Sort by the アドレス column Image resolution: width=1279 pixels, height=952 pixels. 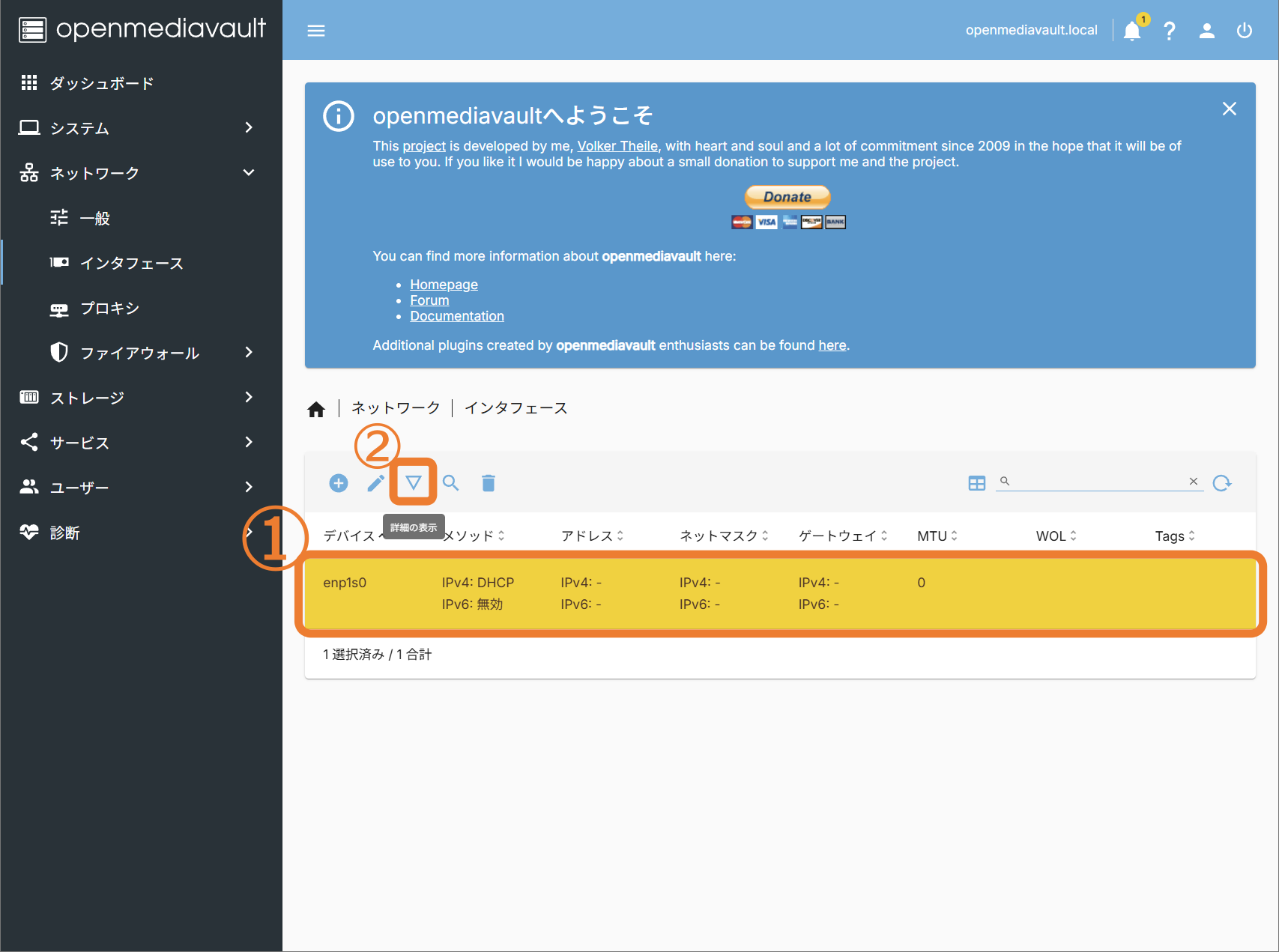tap(592, 536)
